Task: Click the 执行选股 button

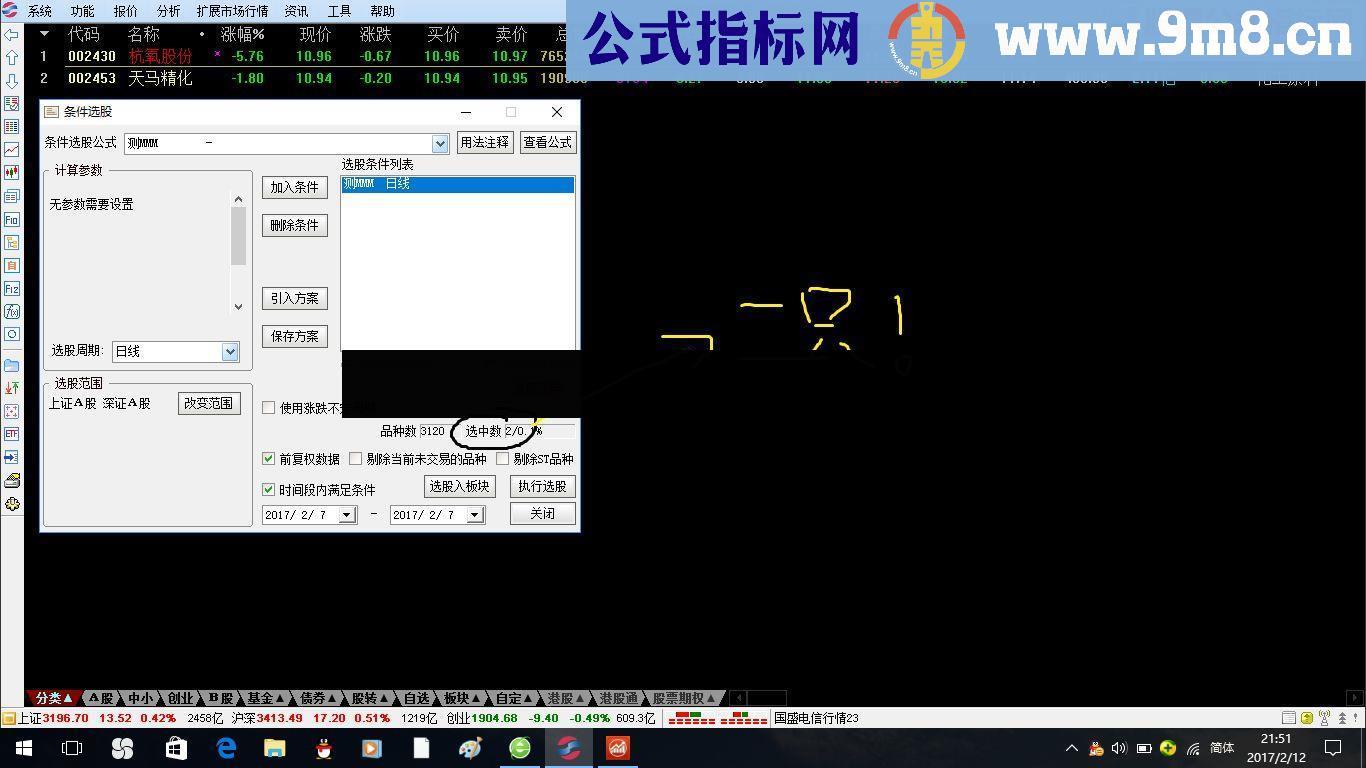Action: click(540, 487)
